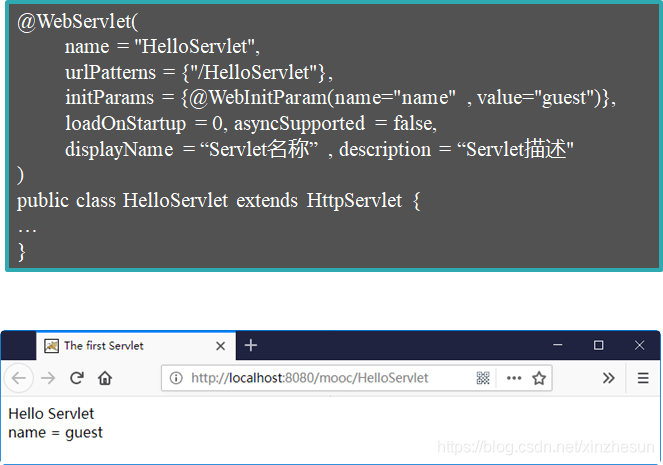Click the displayName = “Servlet名称” code line

pos(319,149)
